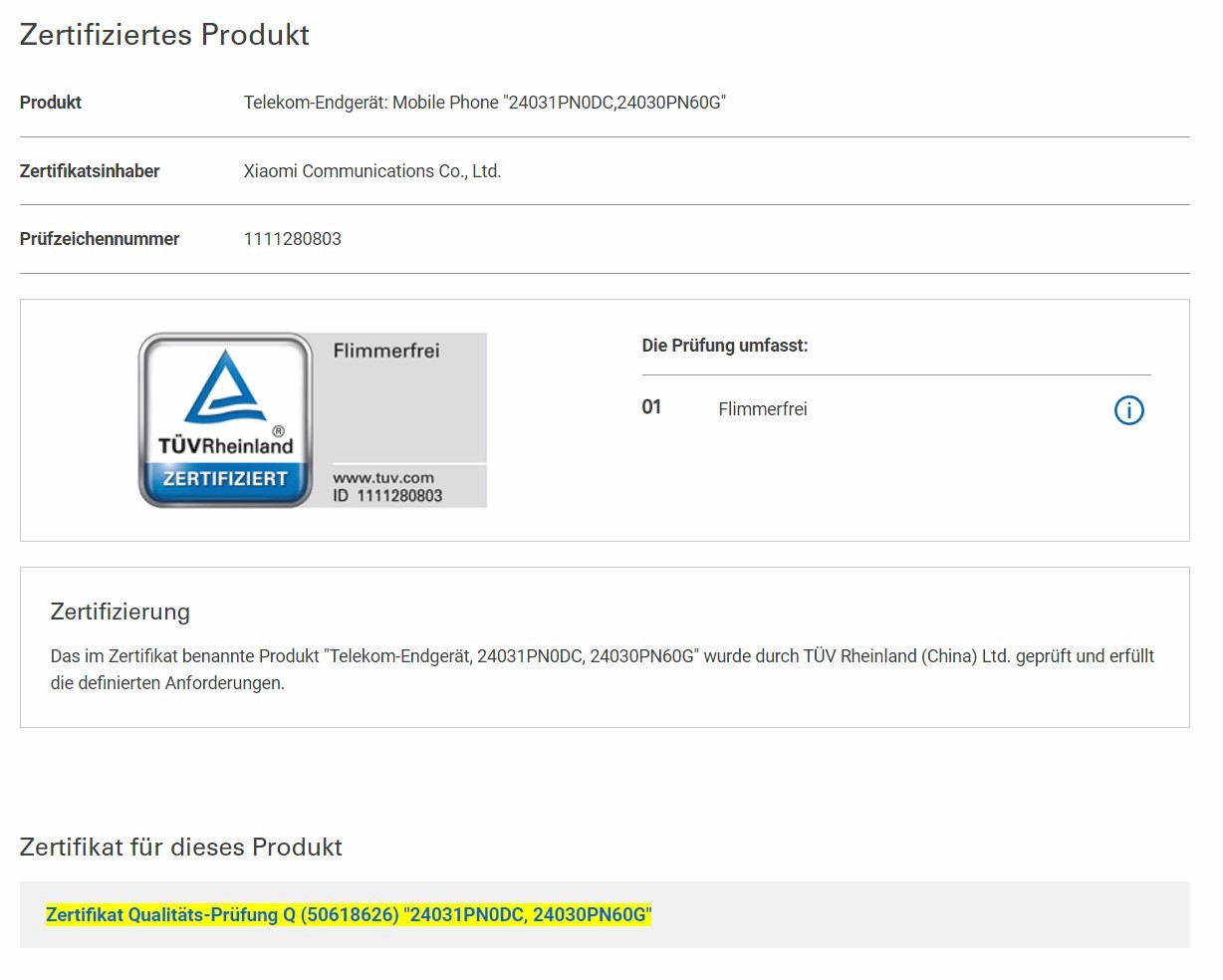Click the product name "Telekom-Endgerät: Mobile Phone" value
The image size is (1223, 980).
point(485,103)
